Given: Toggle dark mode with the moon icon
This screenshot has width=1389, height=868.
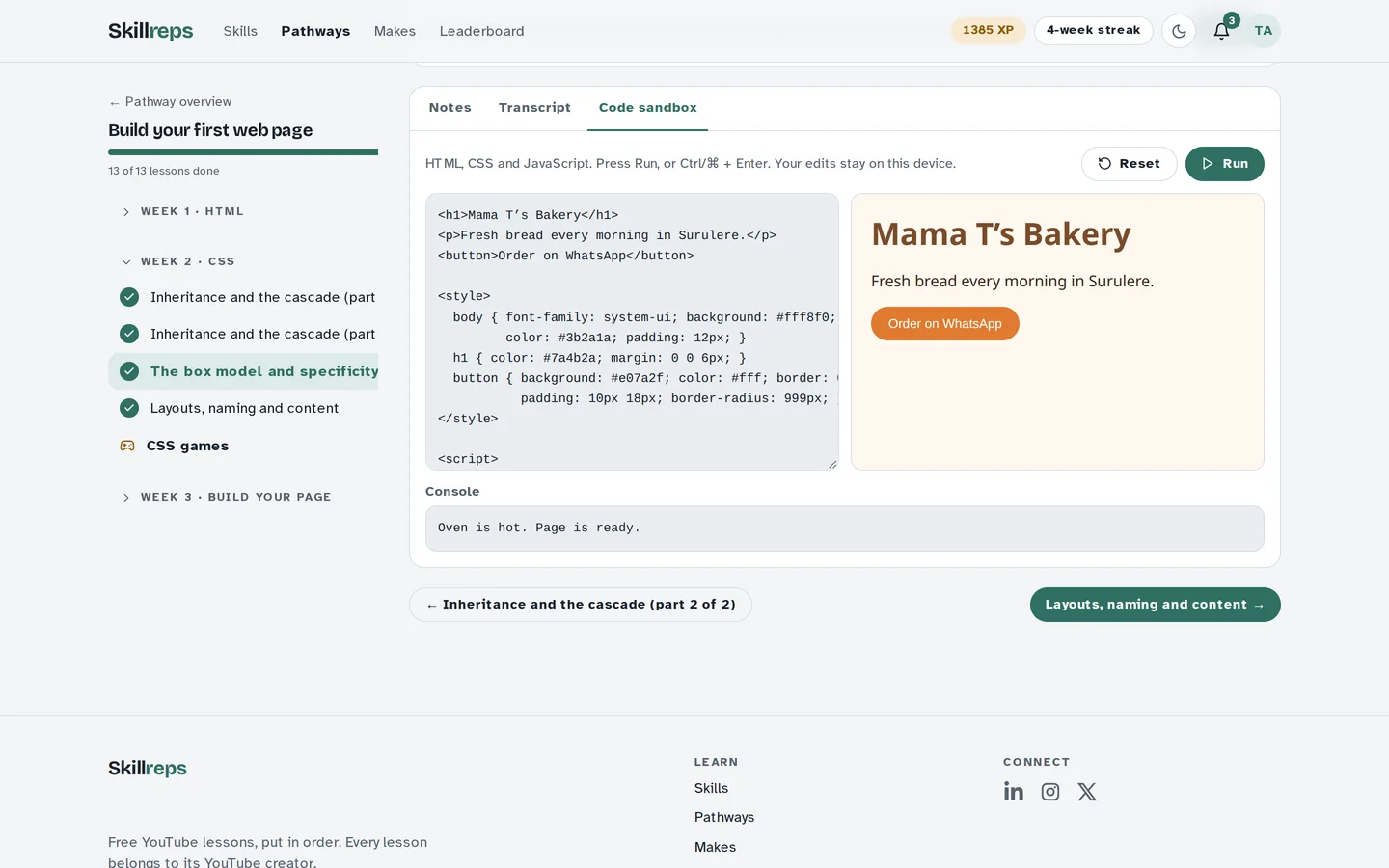Looking at the screenshot, I should tap(1179, 31).
